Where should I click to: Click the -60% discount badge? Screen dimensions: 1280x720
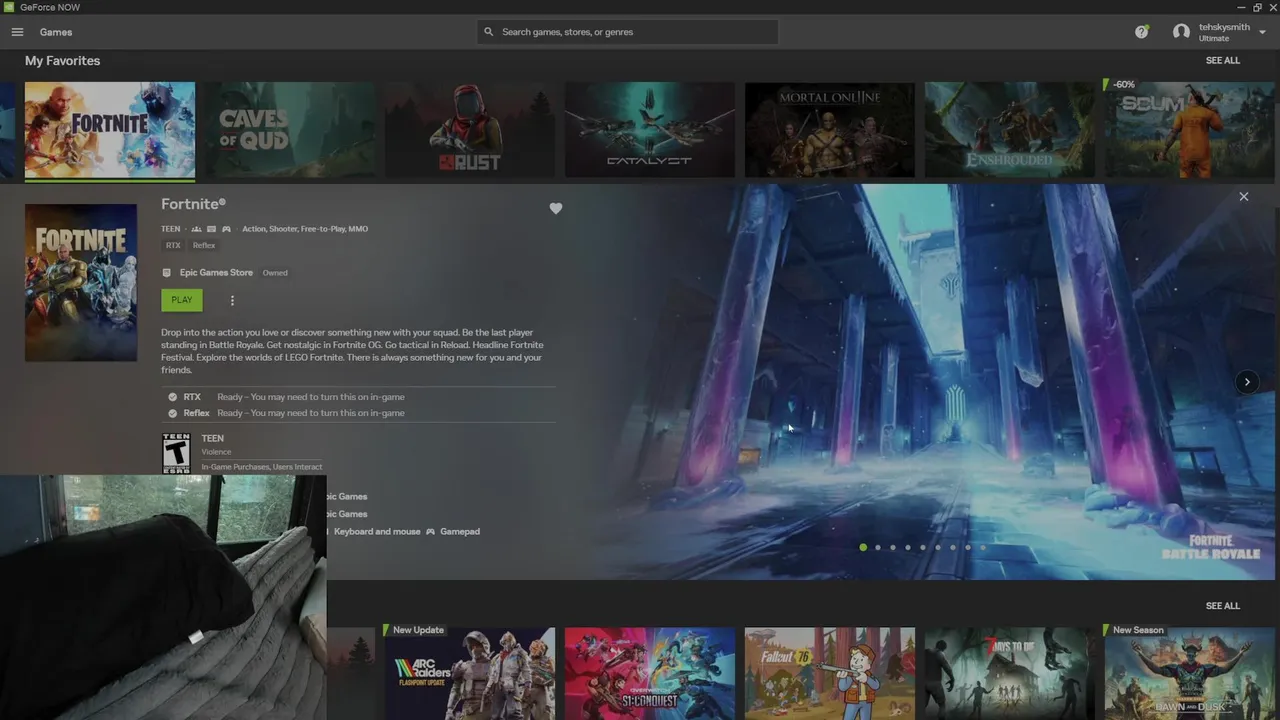coord(1122,85)
